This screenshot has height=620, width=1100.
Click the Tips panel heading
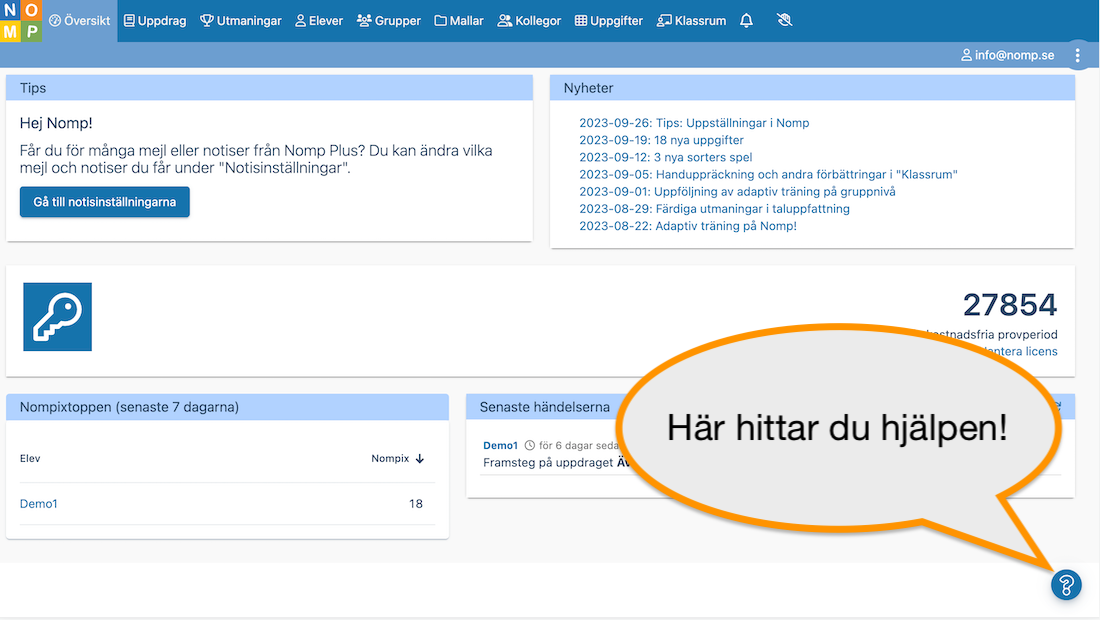[x=33, y=88]
